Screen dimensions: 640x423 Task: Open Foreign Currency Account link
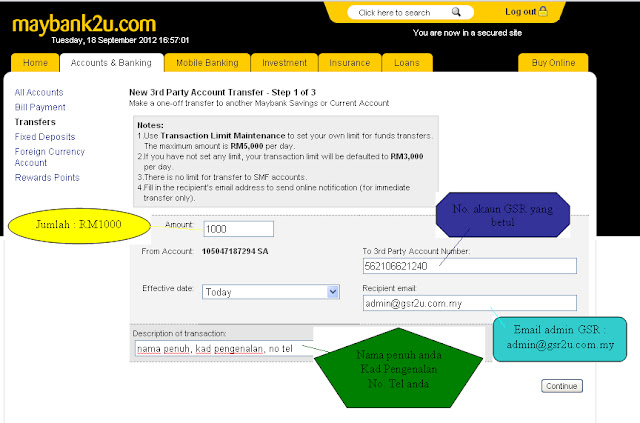[49, 157]
